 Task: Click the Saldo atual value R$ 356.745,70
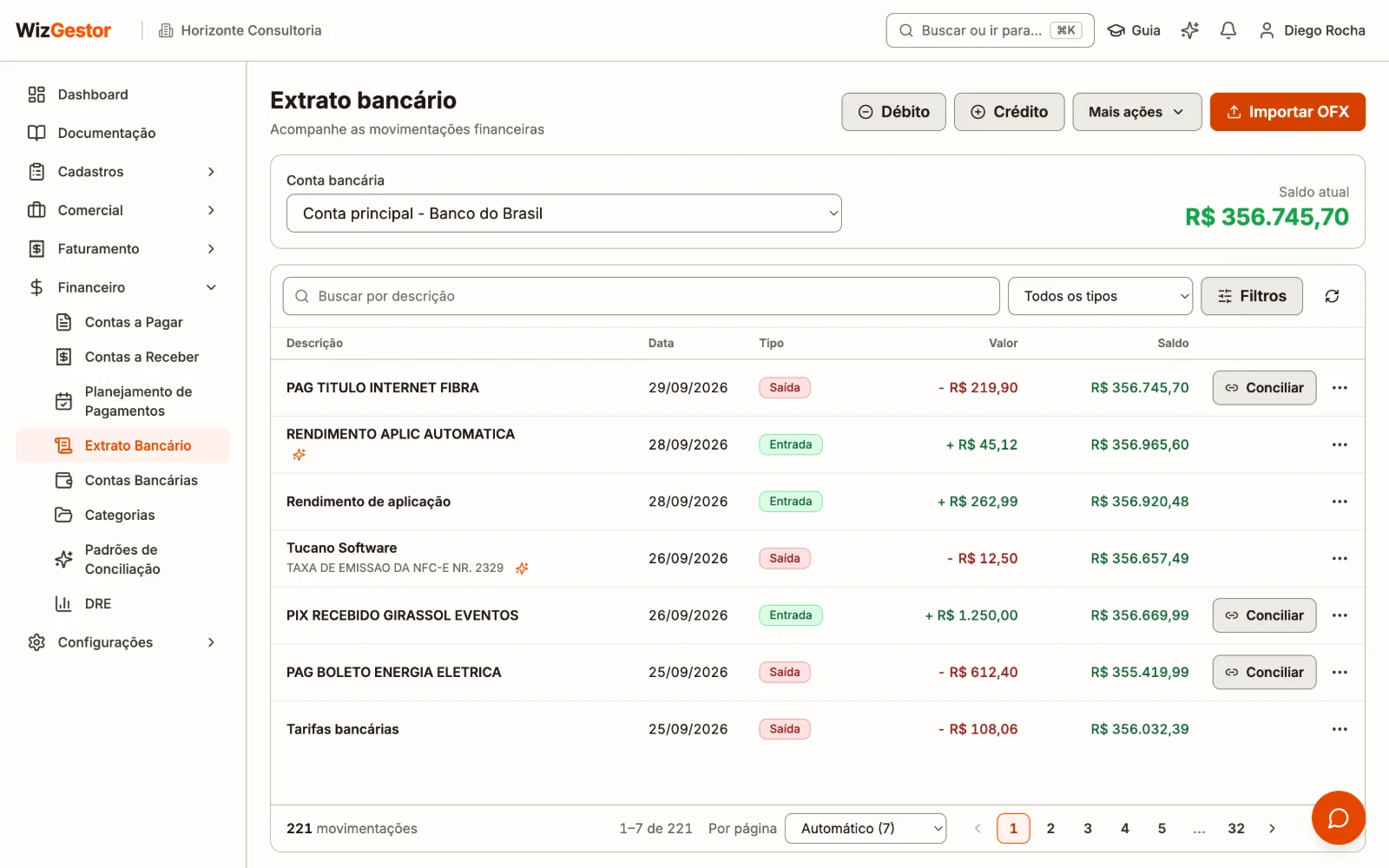[1267, 217]
